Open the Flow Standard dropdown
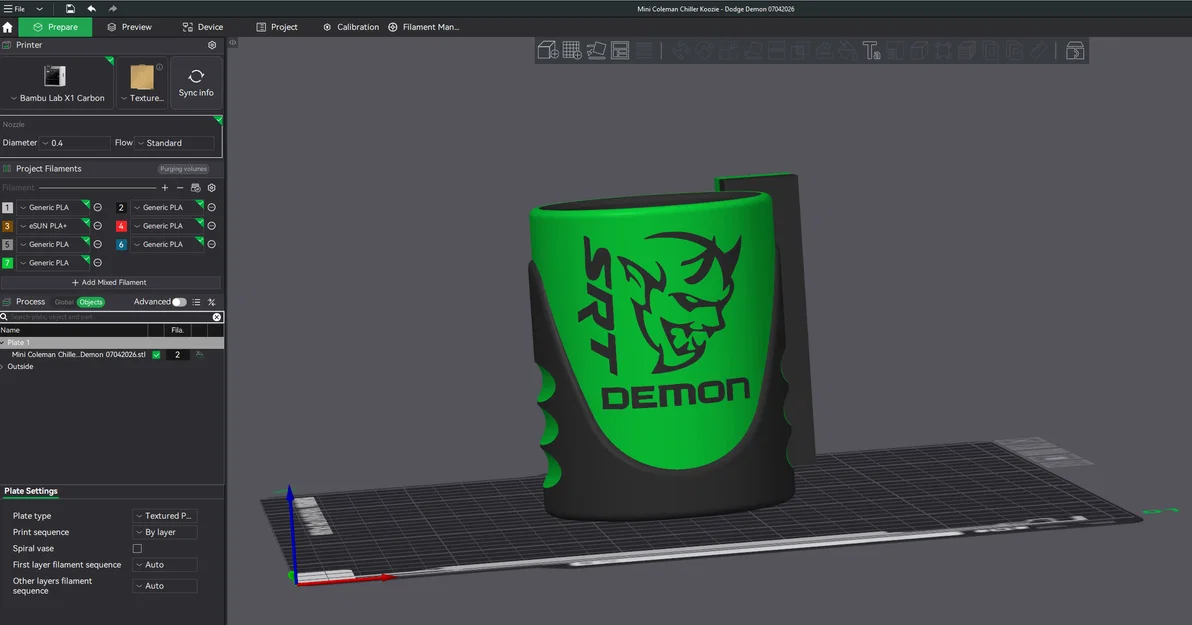This screenshot has width=1192, height=625. [x=176, y=143]
